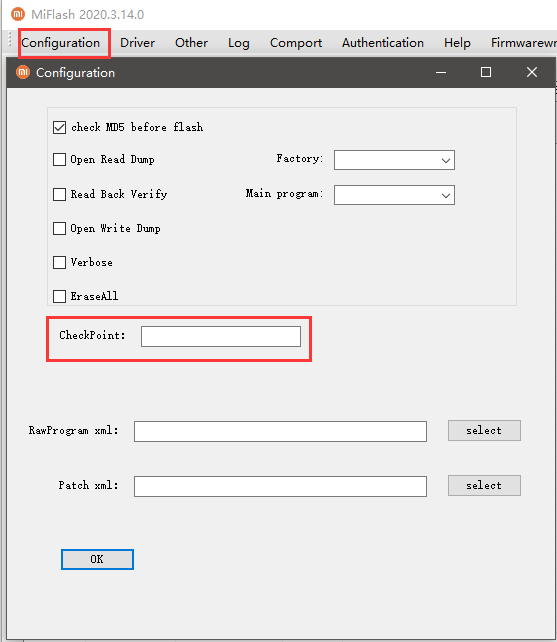Click the Configuration dialog's Mi logo icon
The height and width of the screenshot is (642, 557).
coord(23,72)
